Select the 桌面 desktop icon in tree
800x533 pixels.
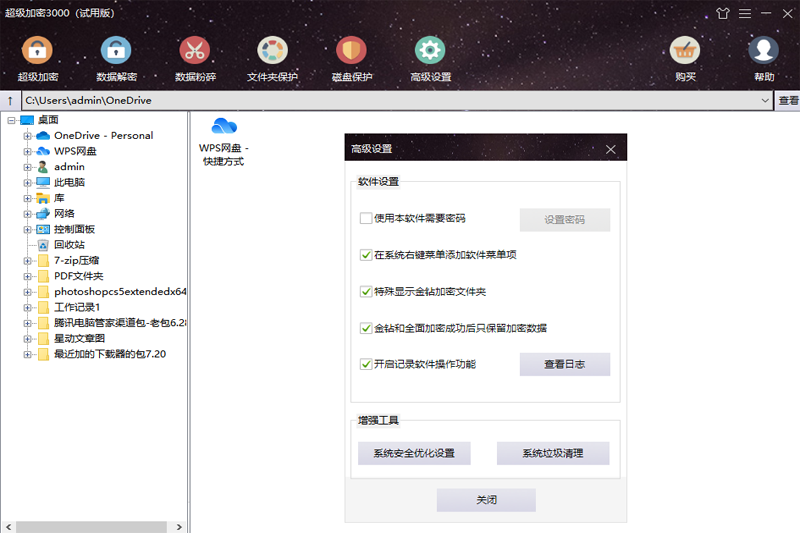coord(27,120)
